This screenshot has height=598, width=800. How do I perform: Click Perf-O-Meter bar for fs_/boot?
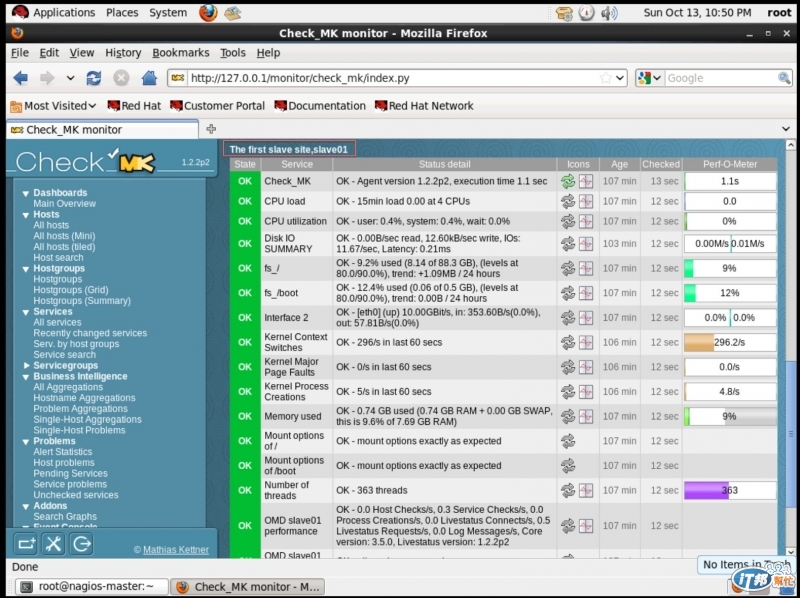(x=730, y=293)
